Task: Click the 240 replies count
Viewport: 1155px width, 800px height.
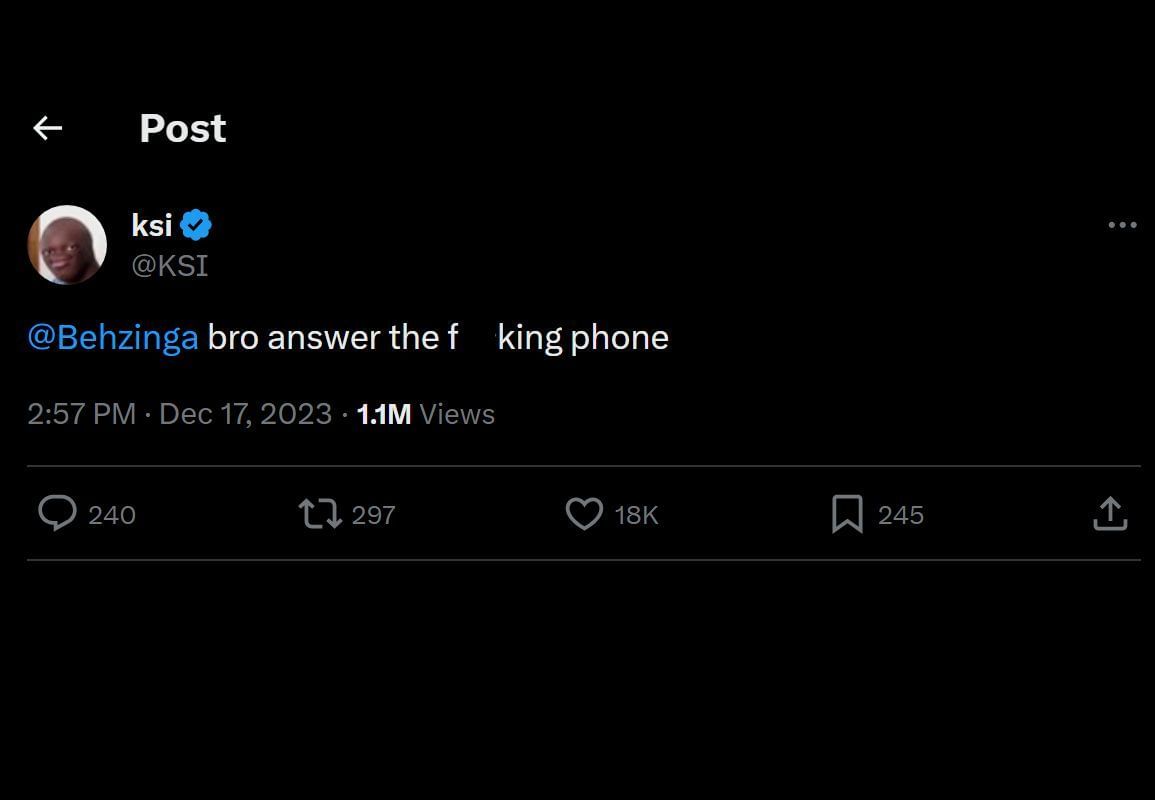Action: click(x=112, y=515)
